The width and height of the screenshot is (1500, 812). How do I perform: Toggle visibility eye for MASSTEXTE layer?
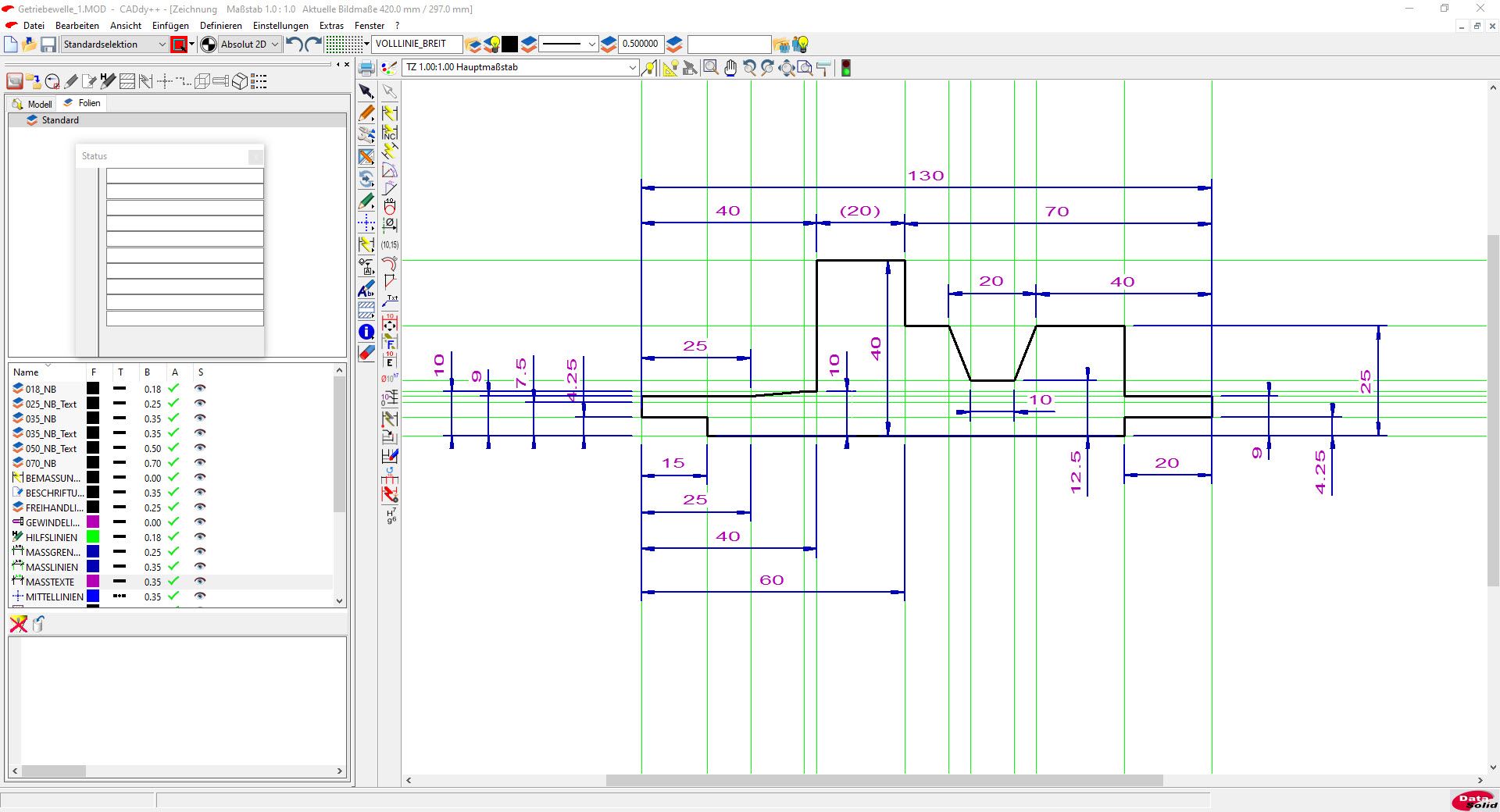pyautogui.click(x=200, y=582)
